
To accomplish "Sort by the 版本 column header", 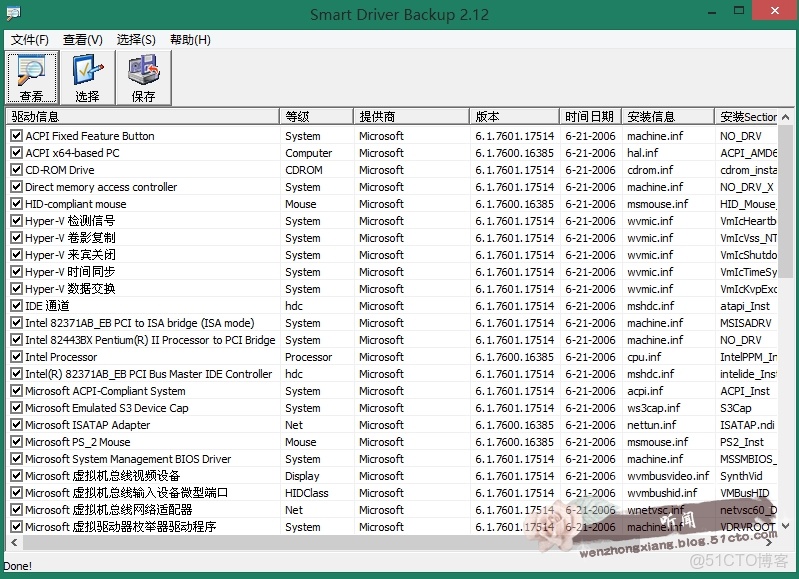I will [x=514, y=117].
